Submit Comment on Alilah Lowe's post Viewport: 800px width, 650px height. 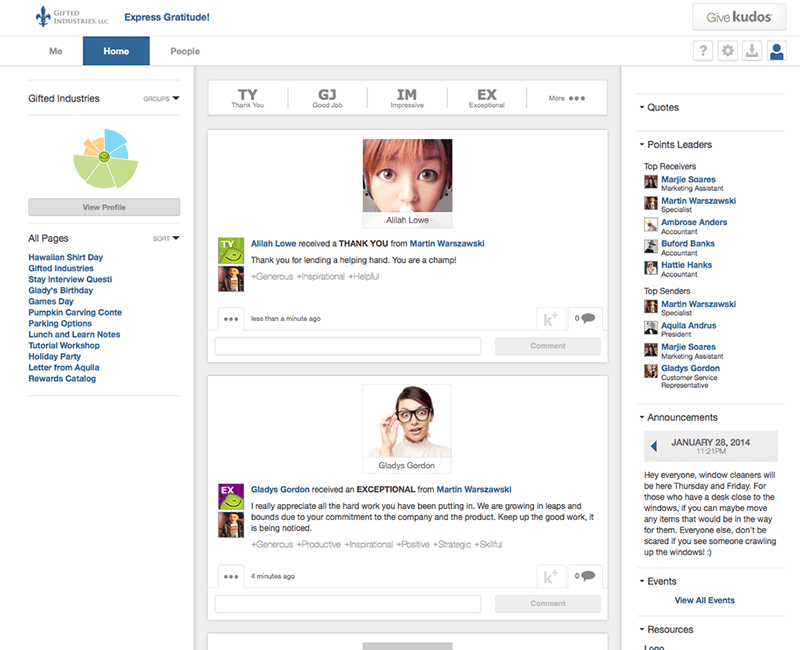[548, 346]
